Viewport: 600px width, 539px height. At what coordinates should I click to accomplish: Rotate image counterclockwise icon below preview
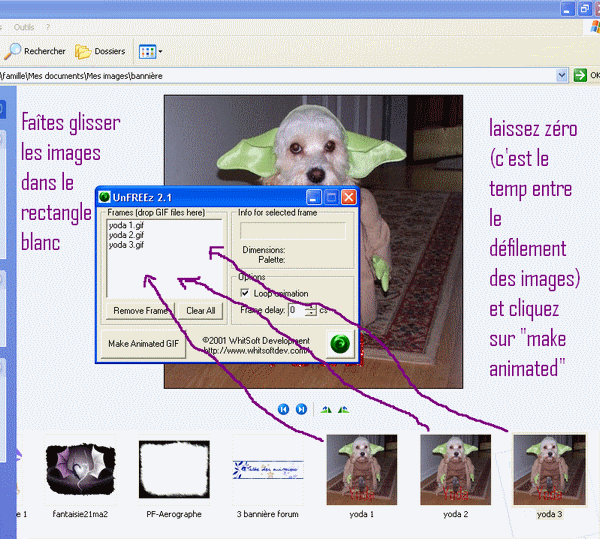343,410
